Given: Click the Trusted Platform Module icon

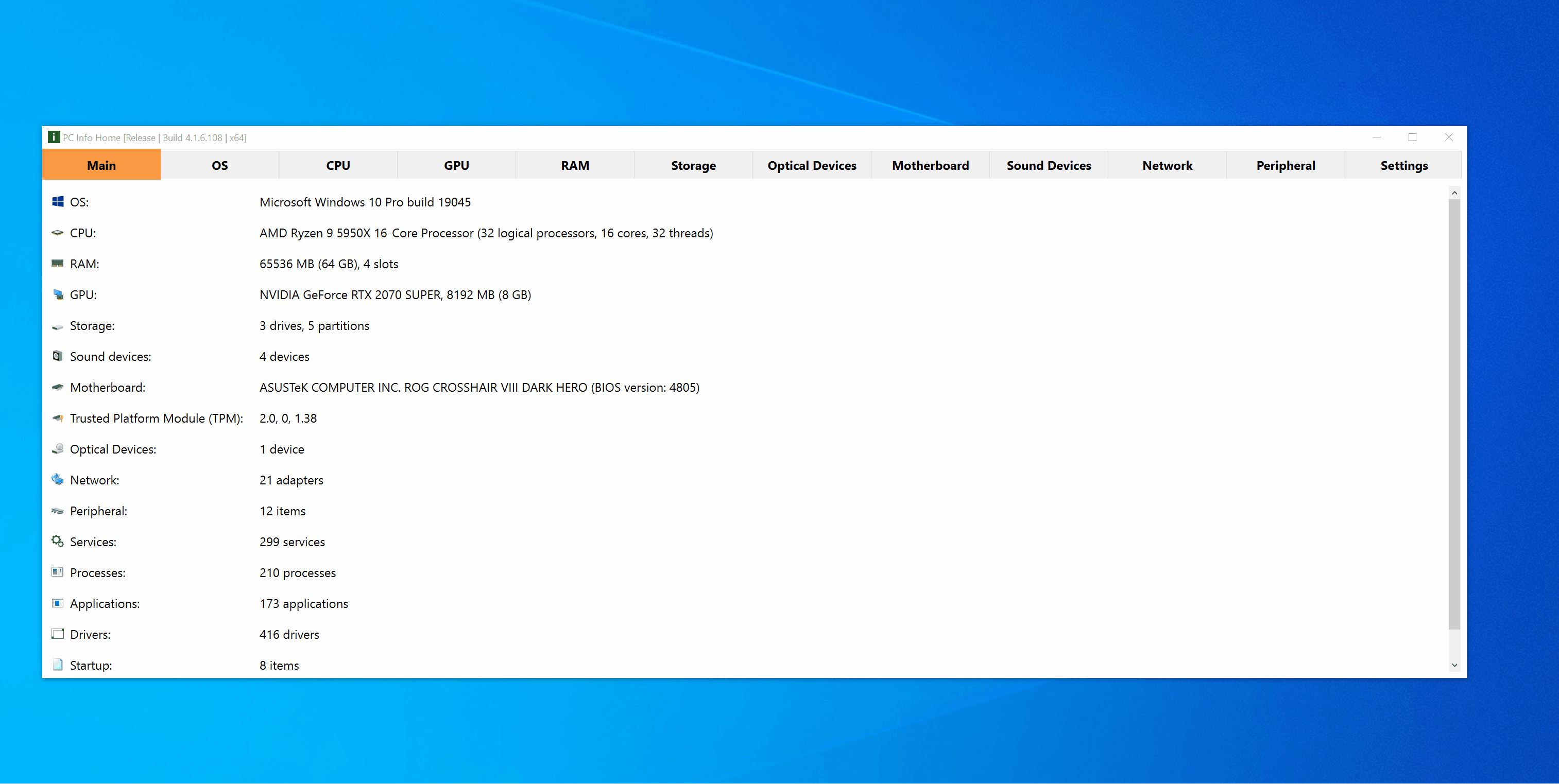Looking at the screenshot, I should pyautogui.click(x=58, y=418).
